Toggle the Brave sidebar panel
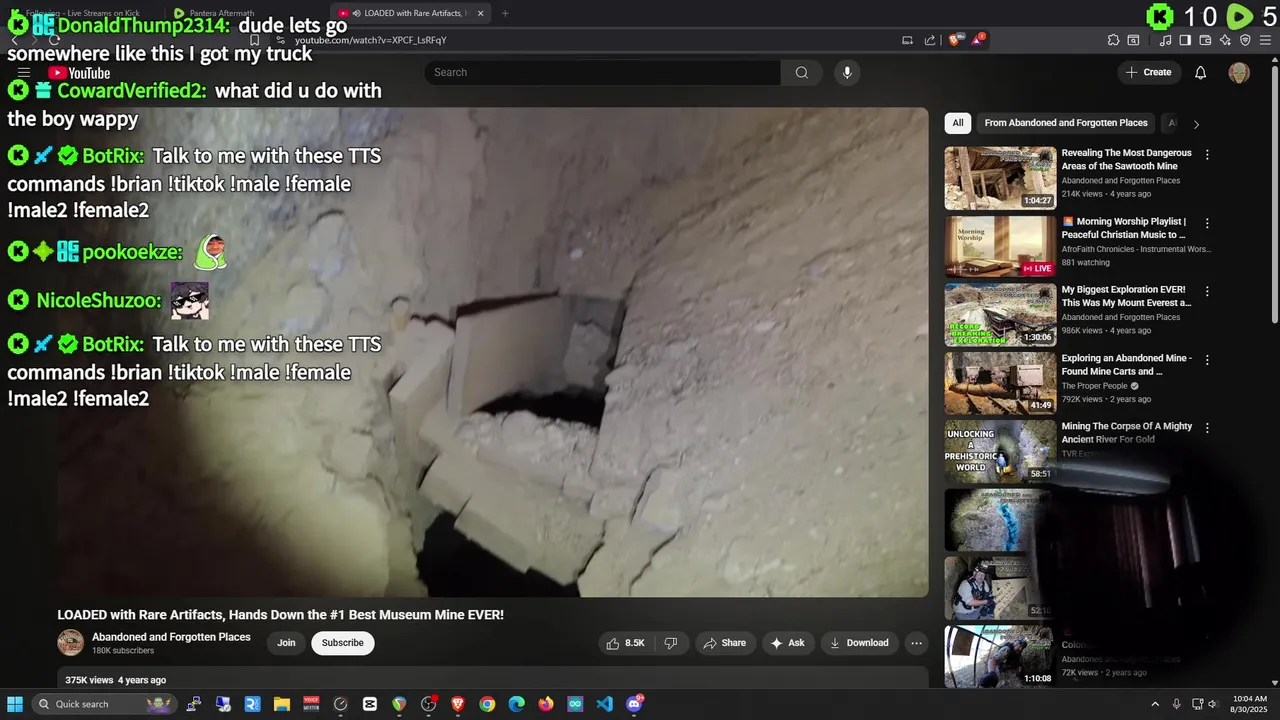 1185,40
